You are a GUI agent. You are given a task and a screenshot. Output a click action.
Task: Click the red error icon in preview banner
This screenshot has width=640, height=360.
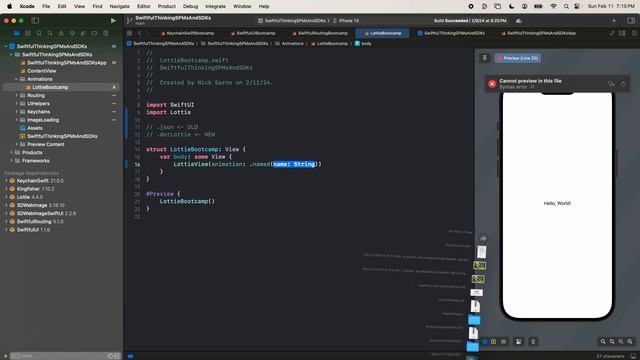point(492,84)
